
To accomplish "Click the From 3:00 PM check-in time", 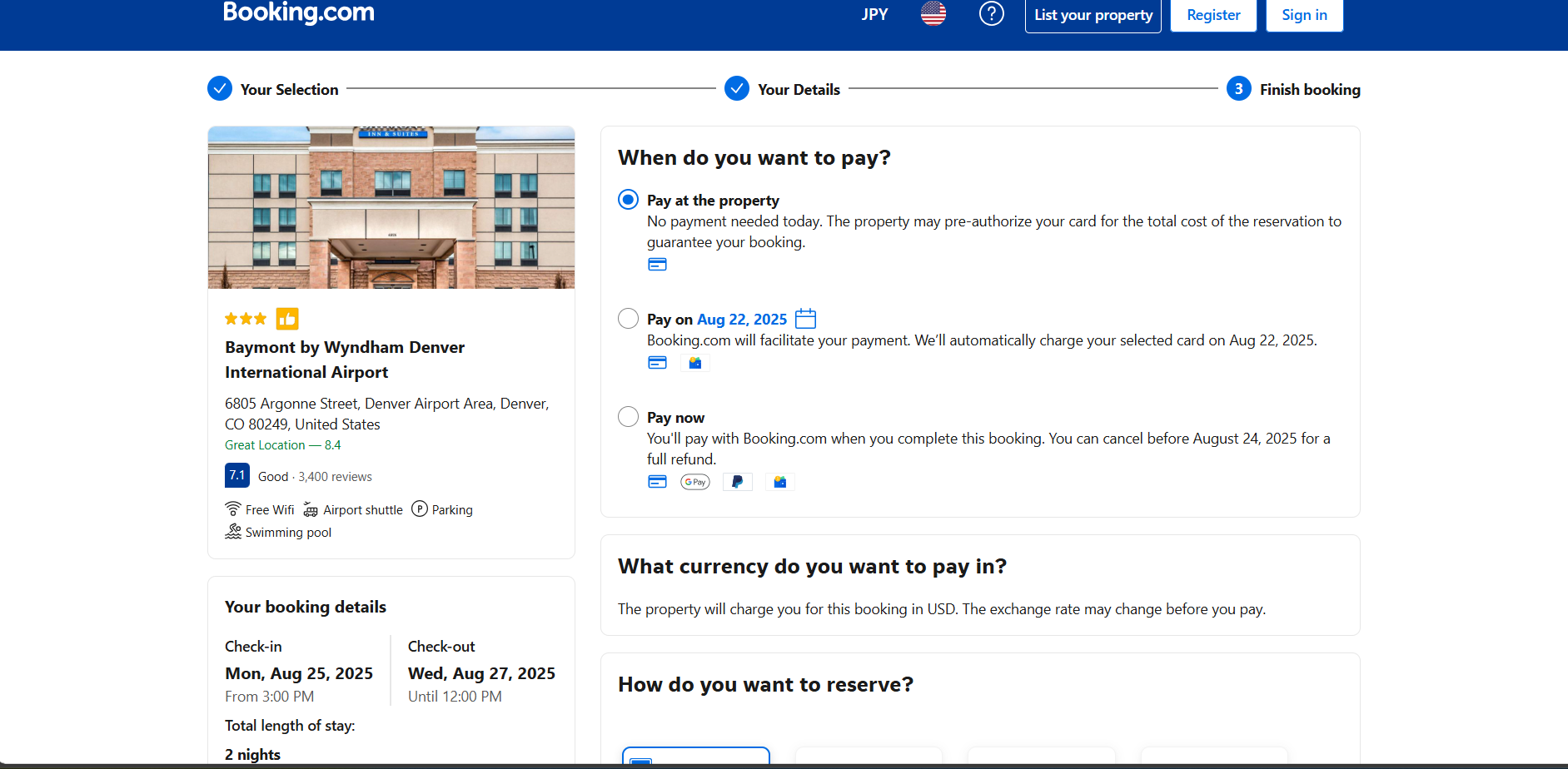I will pos(269,697).
